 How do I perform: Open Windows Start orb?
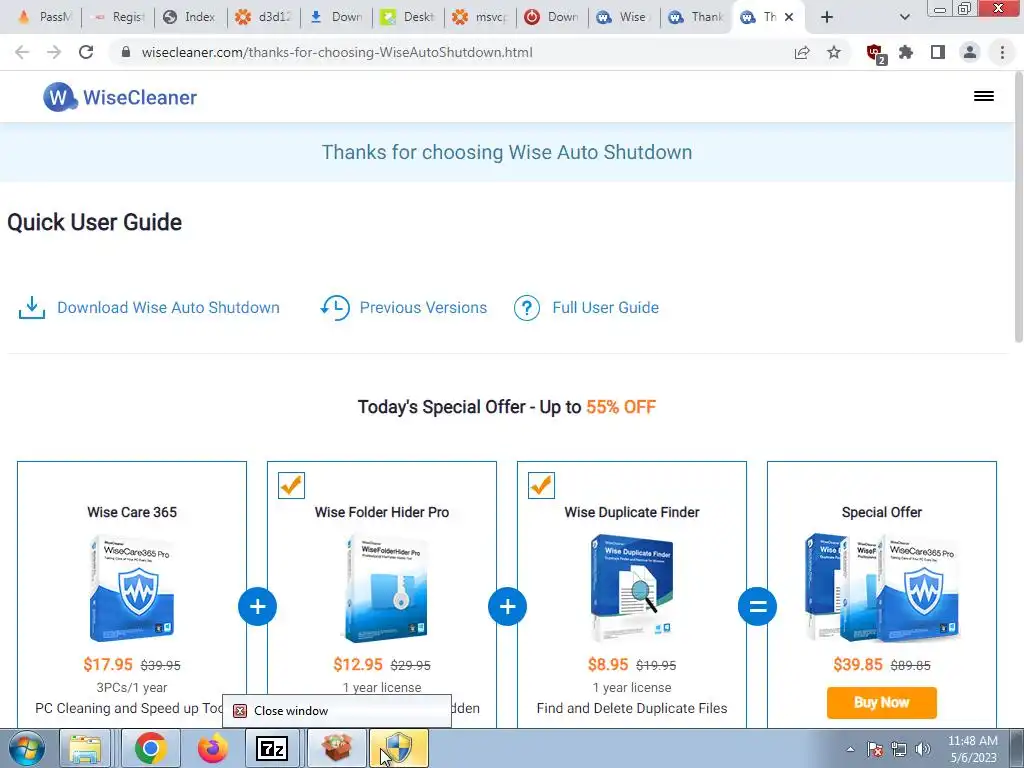click(27, 748)
